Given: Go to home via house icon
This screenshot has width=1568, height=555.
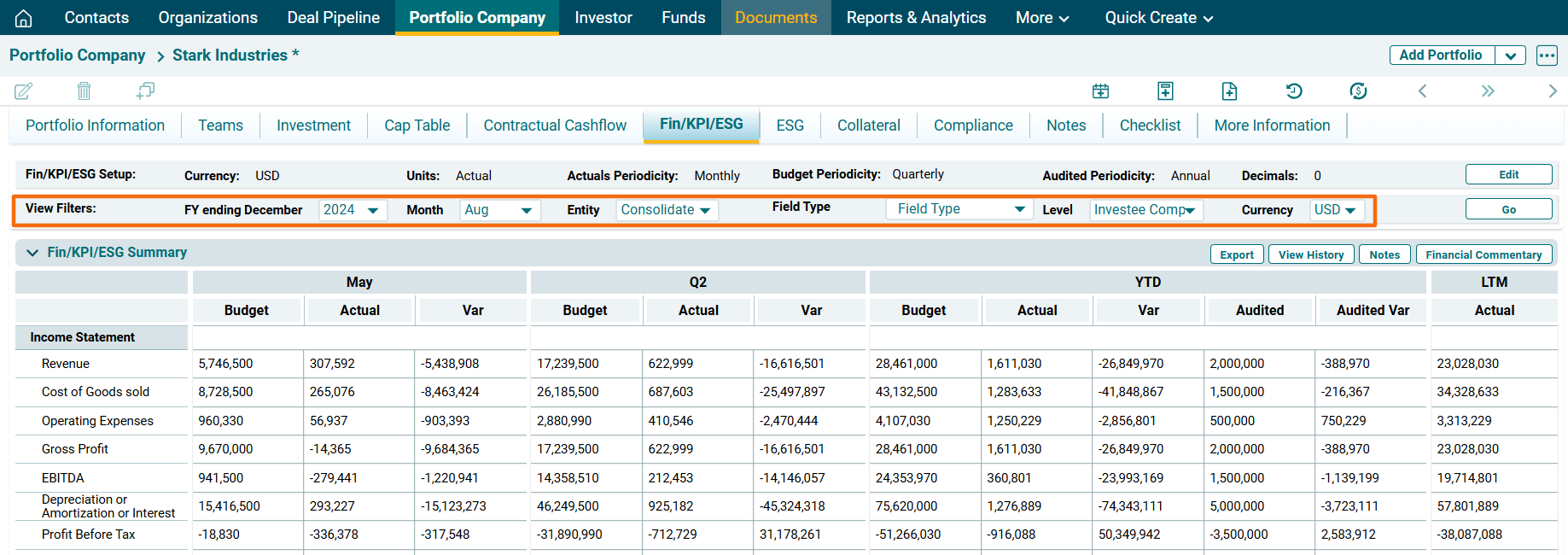Looking at the screenshot, I should pos(24,18).
